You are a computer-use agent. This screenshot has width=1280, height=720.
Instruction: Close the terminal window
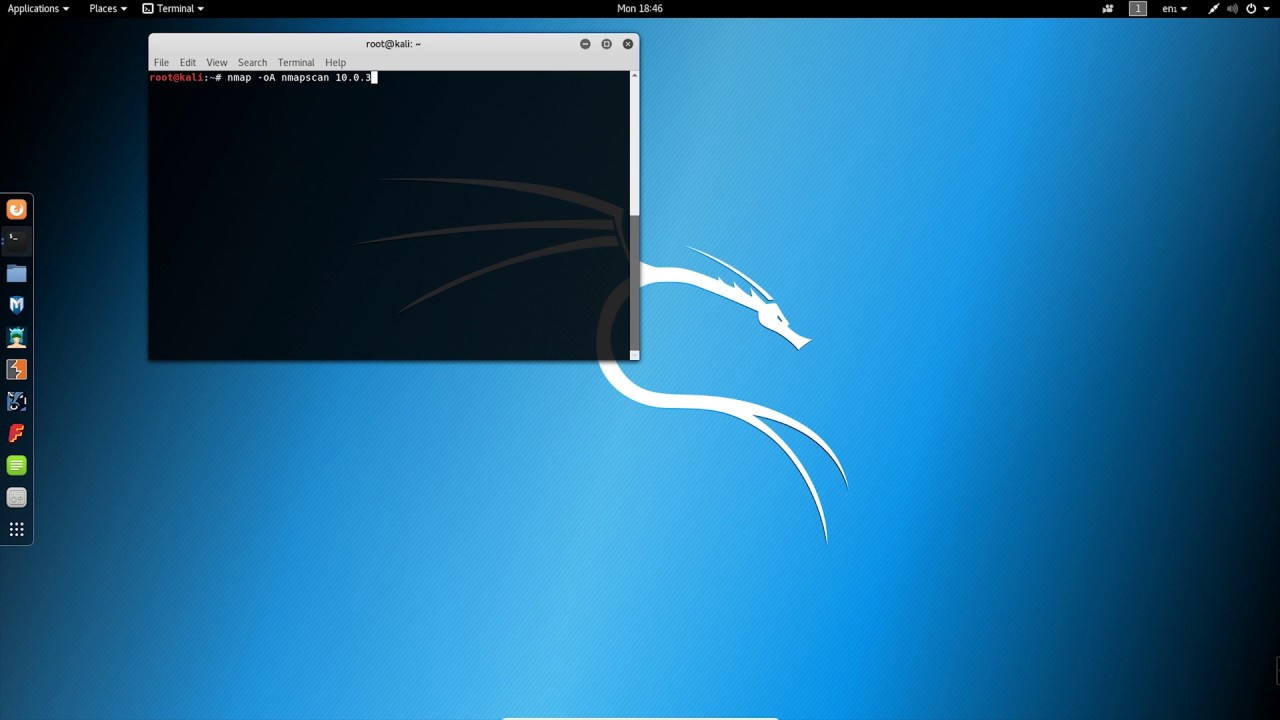[x=628, y=44]
